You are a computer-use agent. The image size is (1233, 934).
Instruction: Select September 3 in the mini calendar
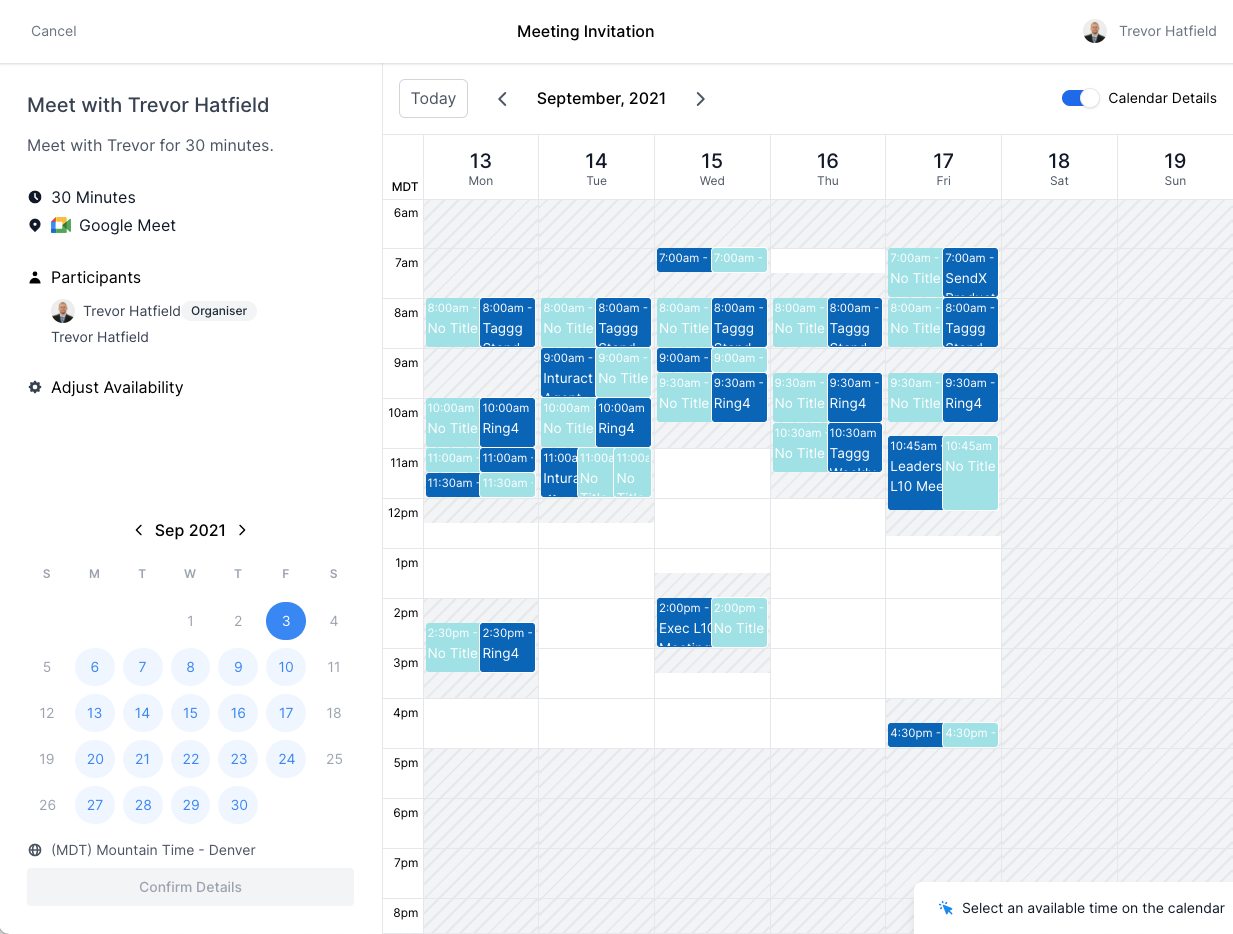pos(286,621)
